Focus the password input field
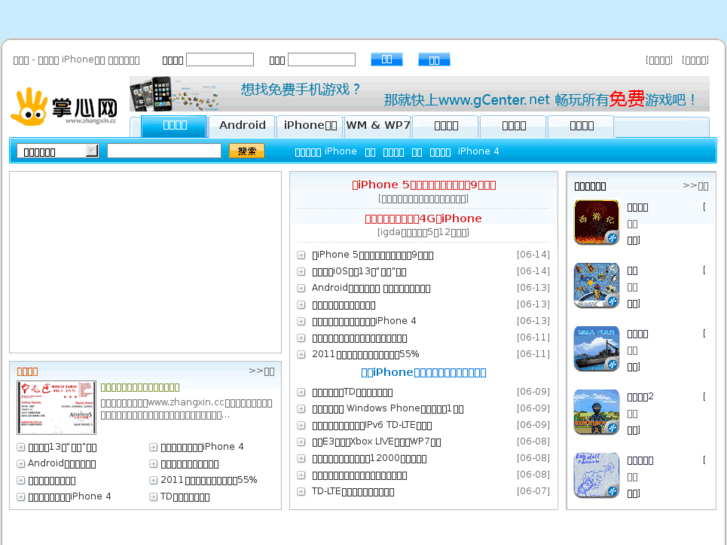 322,60
